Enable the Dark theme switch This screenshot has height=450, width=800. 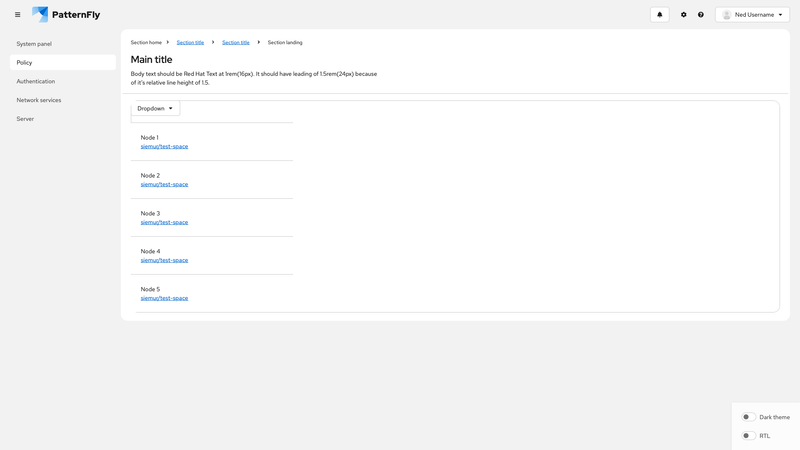747,417
